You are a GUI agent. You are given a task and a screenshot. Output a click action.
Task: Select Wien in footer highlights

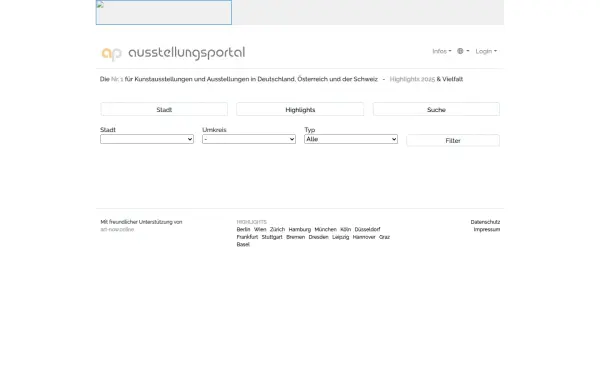[260, 230]
